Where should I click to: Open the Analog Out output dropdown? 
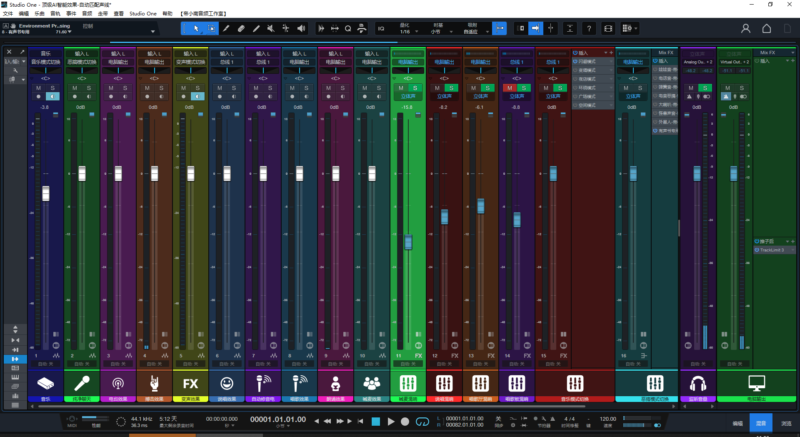tap(699, 61)
